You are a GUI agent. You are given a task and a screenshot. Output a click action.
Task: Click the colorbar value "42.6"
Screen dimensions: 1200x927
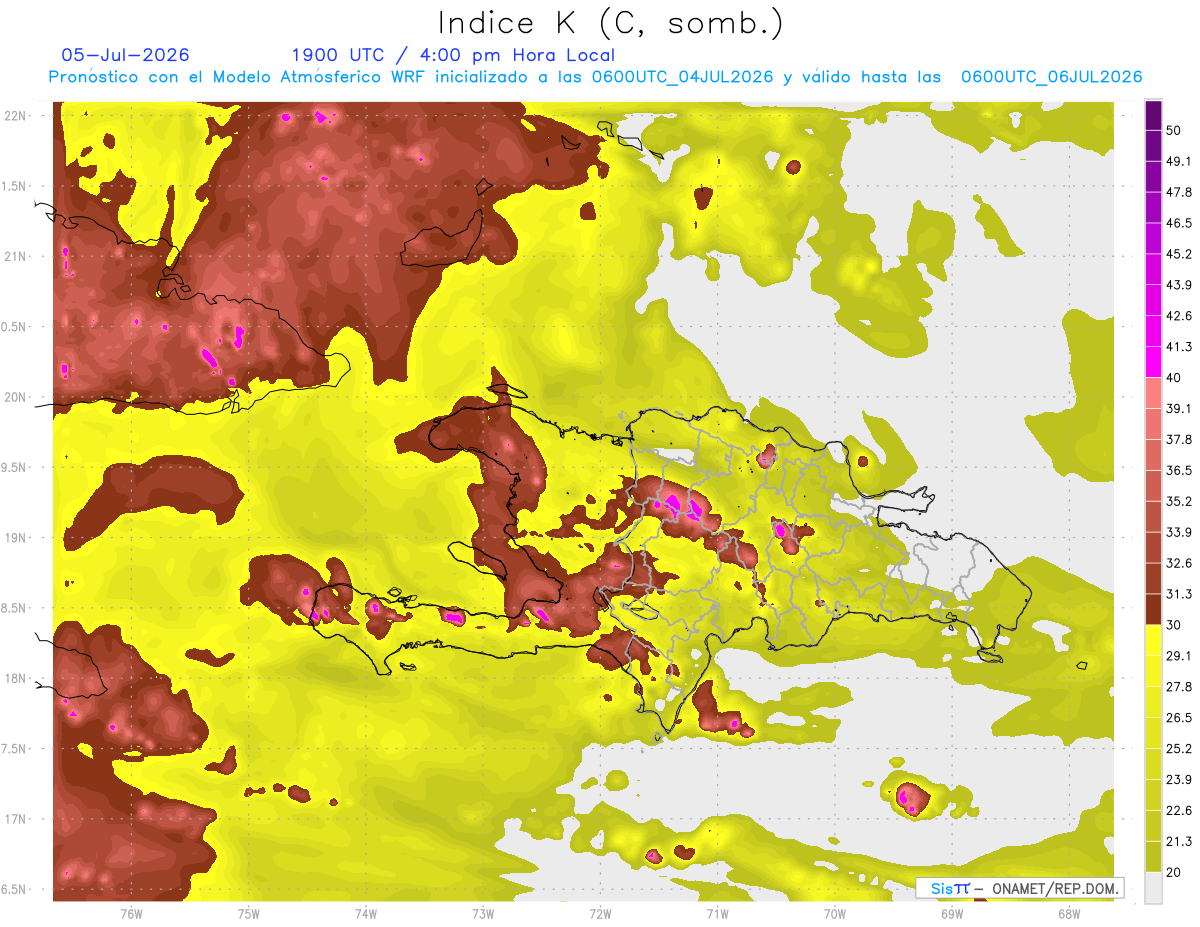coord(1179,316)
